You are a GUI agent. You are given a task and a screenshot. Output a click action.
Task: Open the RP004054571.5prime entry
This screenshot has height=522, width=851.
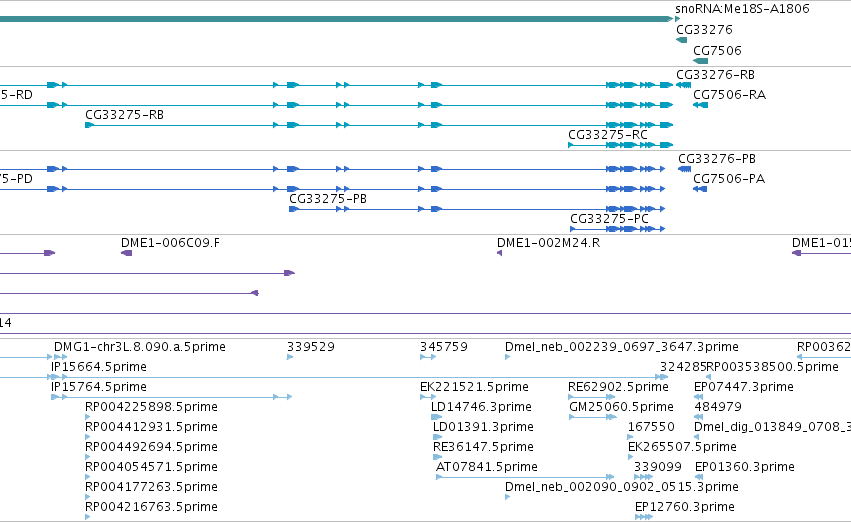(151, 467)
